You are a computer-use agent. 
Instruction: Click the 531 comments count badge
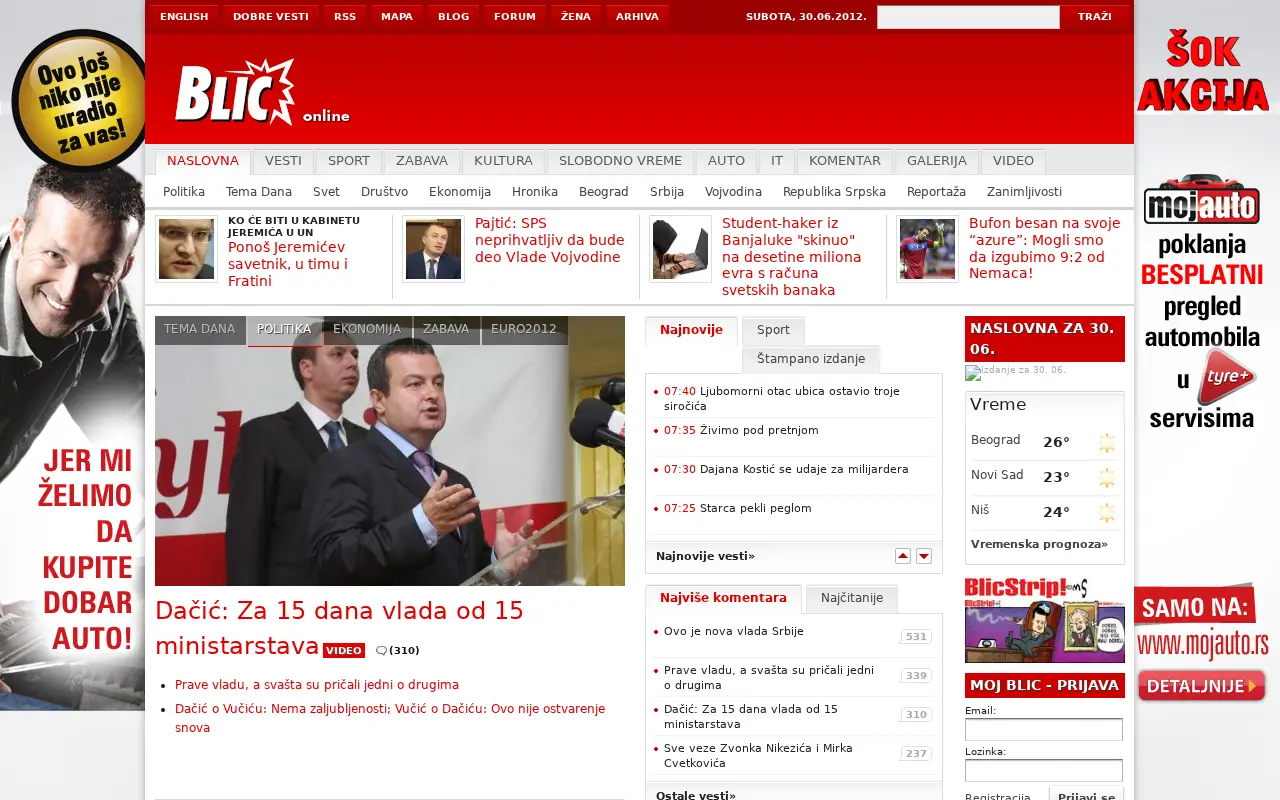click(916, 636)
